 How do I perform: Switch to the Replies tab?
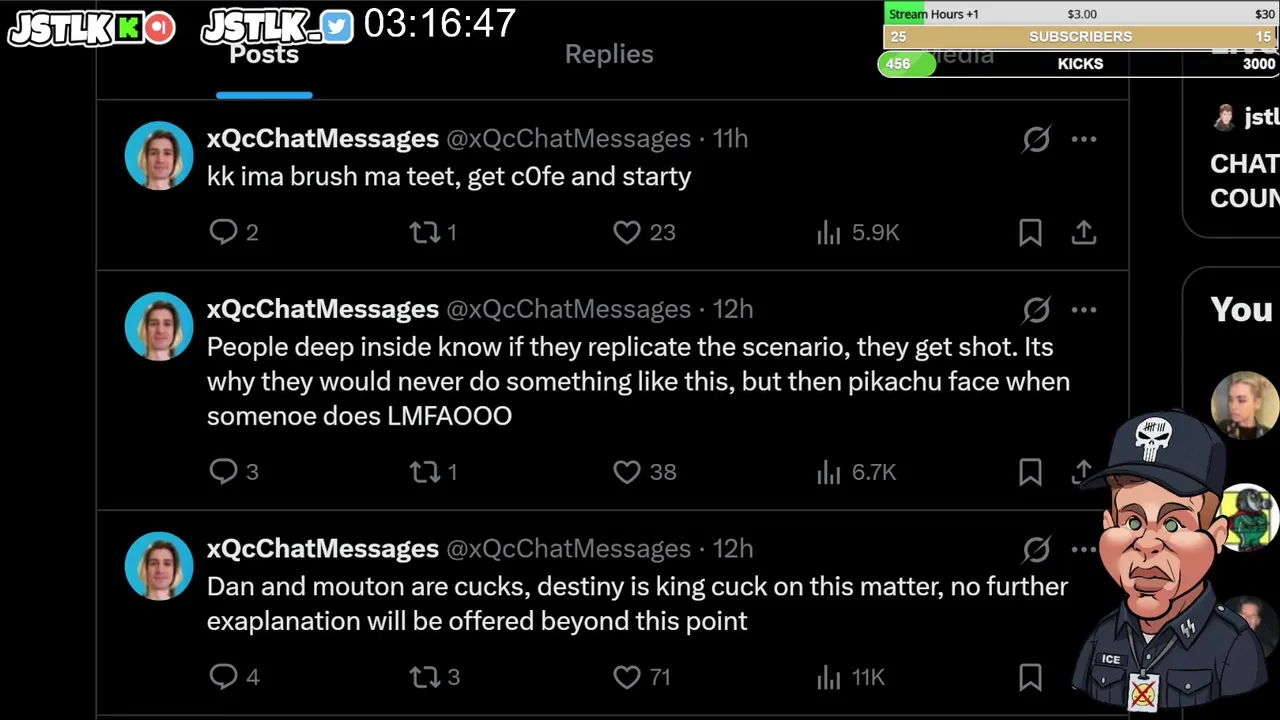click(x=609, y=55)
